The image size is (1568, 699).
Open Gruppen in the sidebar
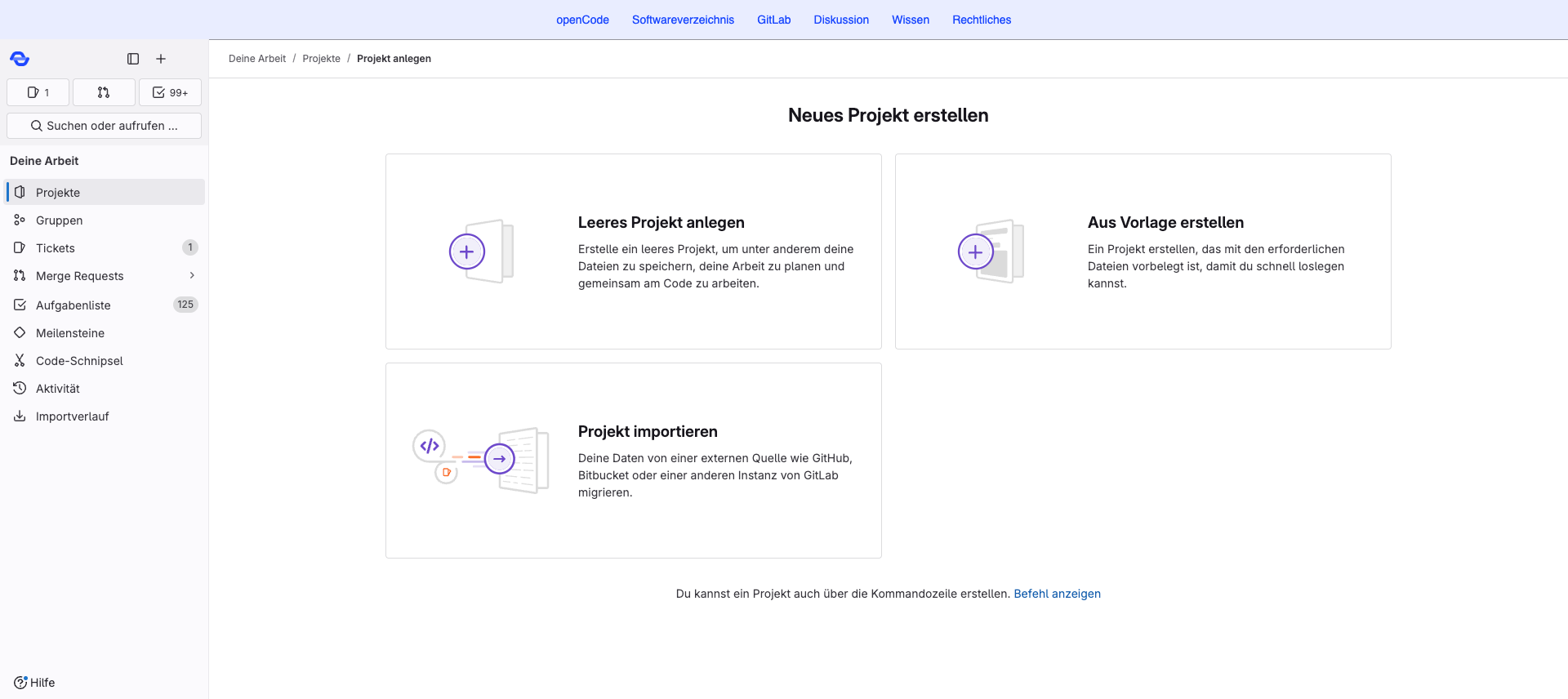[x=59, y=220]
